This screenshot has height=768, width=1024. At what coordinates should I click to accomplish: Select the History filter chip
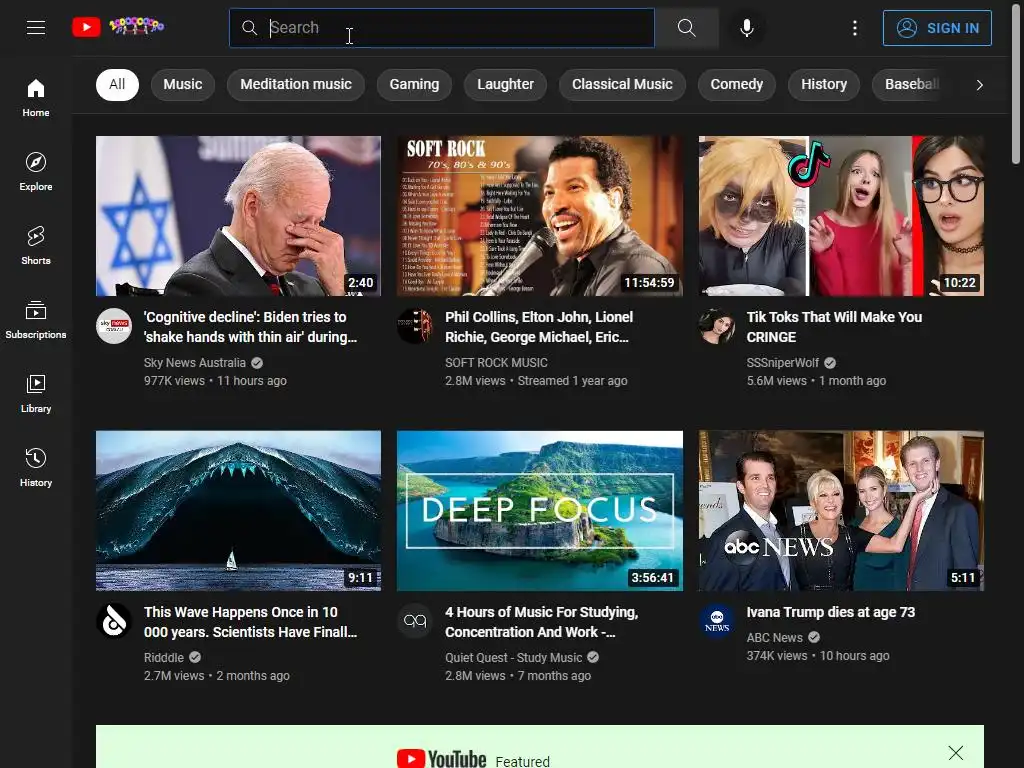[824, 84]
